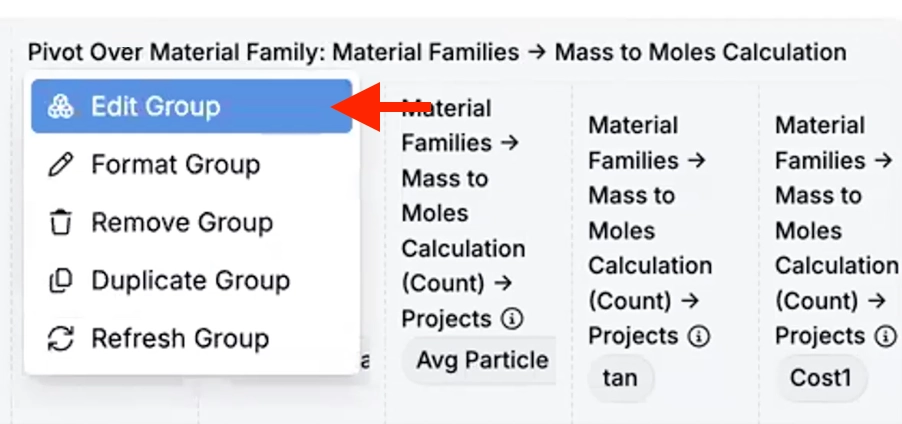
Task: Click the Edit Group icon in the menu
Action: [61, 106]
